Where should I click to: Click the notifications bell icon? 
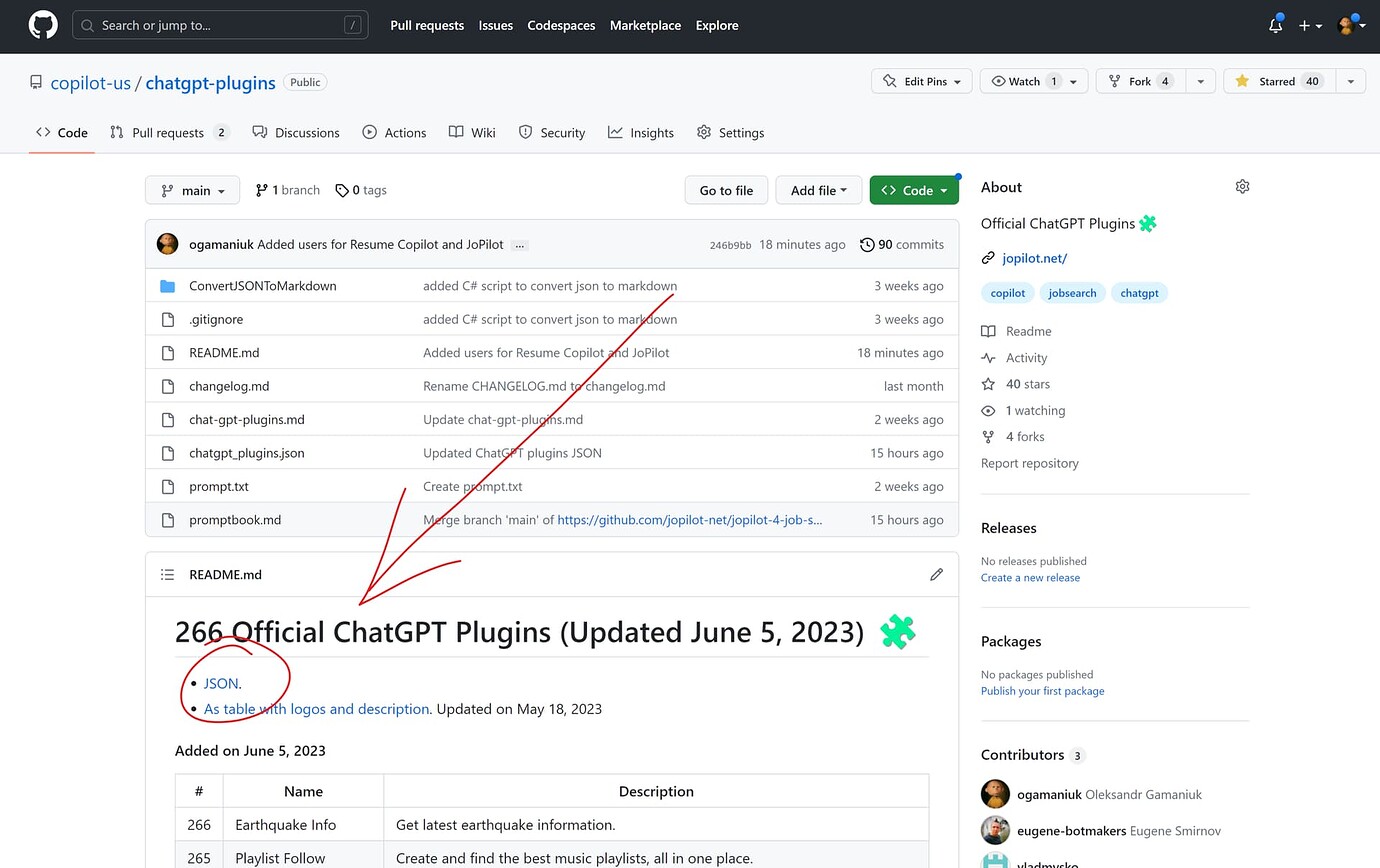1275,25
